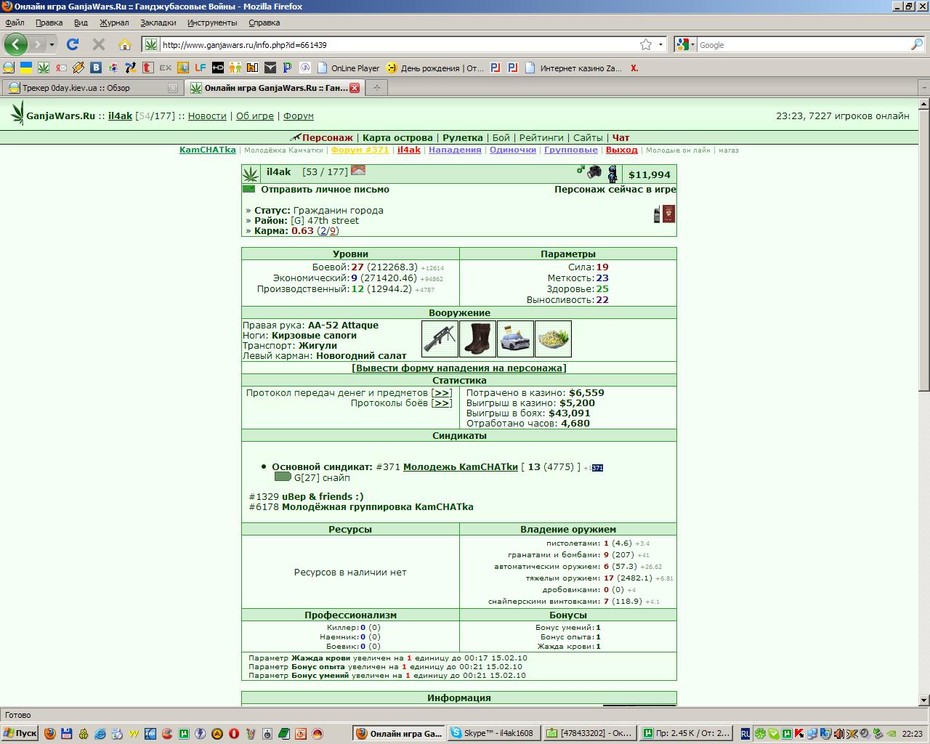Open a new tab with plus button
The image size is (930, 744).
pos(376,88)
